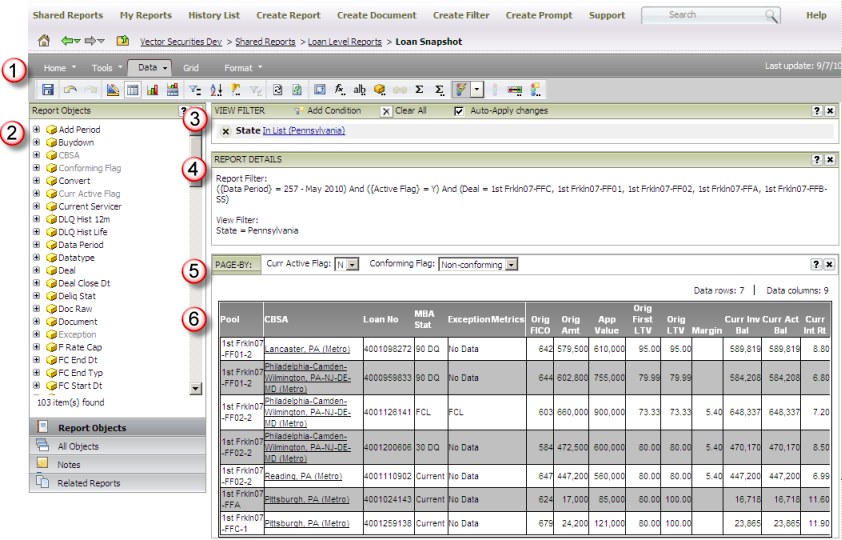Screen dimensions: 842x540
Task: Open the Conforming Flag dropdown
Action: coord(511,264)
